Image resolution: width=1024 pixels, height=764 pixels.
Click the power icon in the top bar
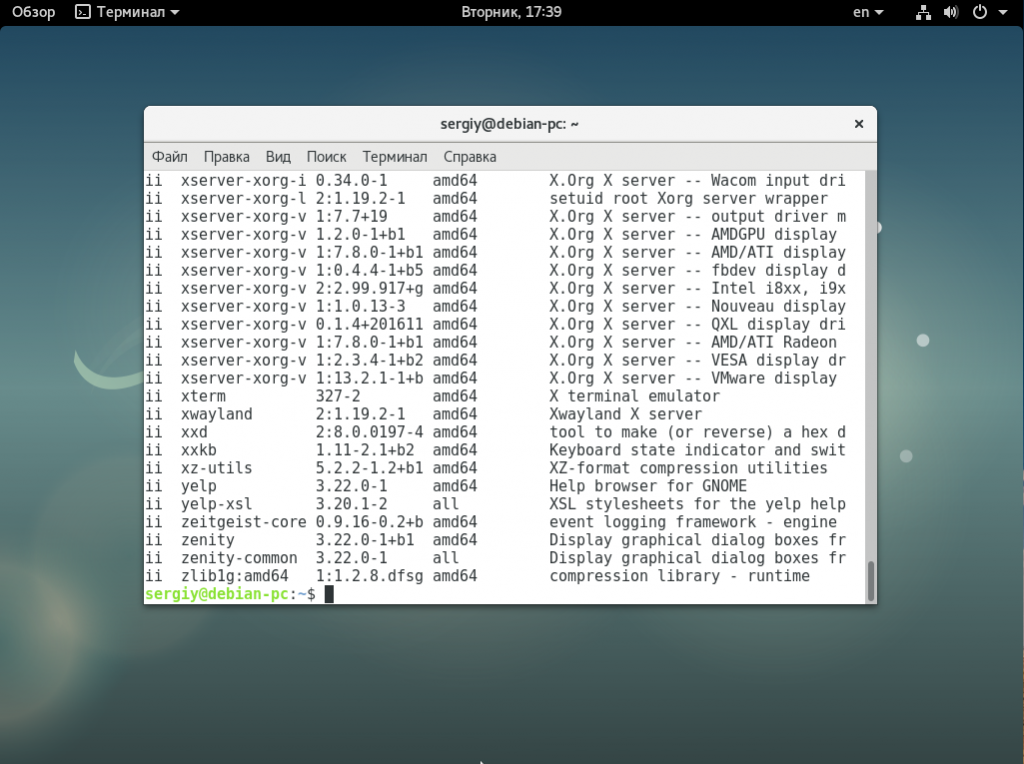tap(979, 12)
